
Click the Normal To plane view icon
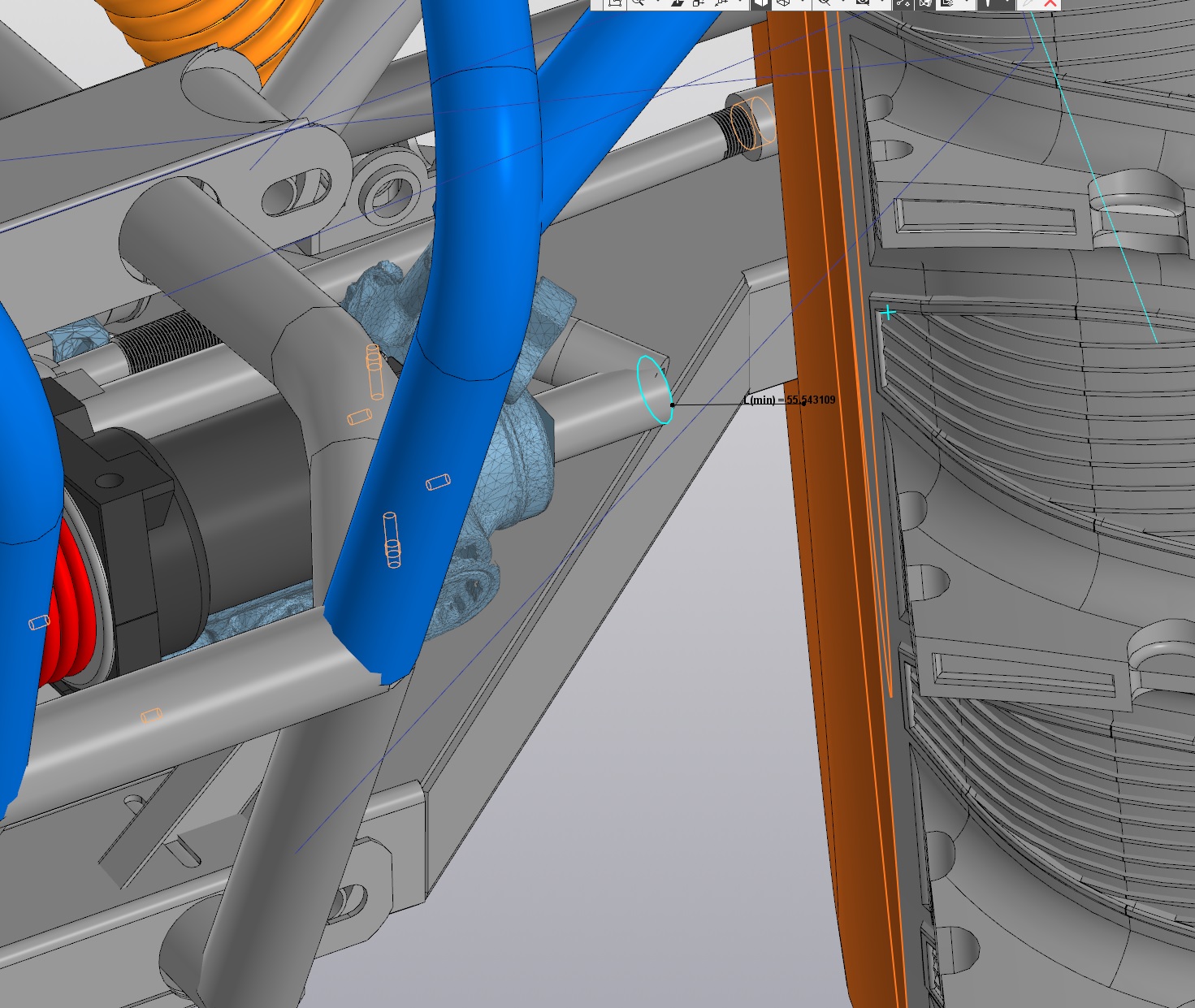[677, 3]
